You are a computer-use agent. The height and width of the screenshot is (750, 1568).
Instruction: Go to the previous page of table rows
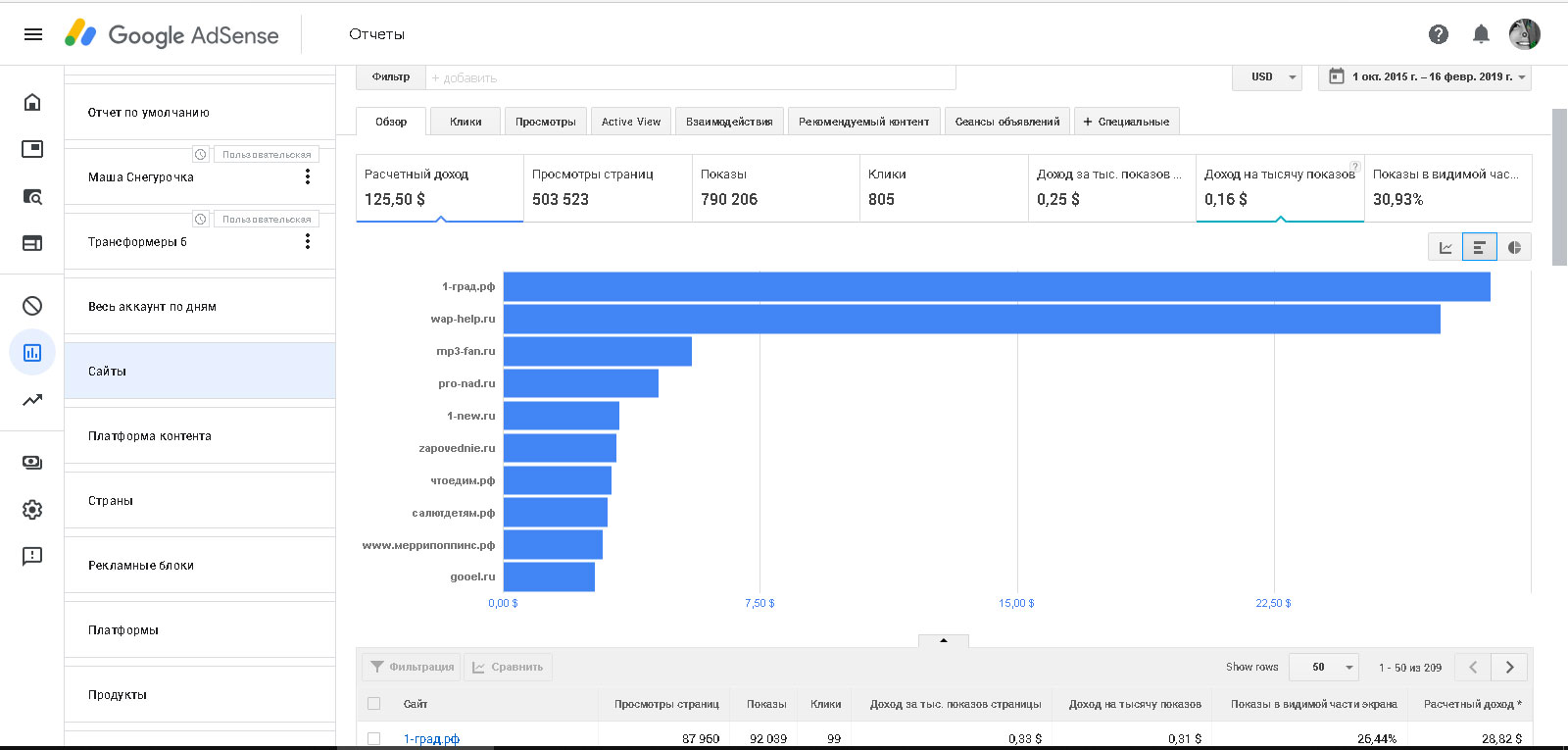(1473, 668)
